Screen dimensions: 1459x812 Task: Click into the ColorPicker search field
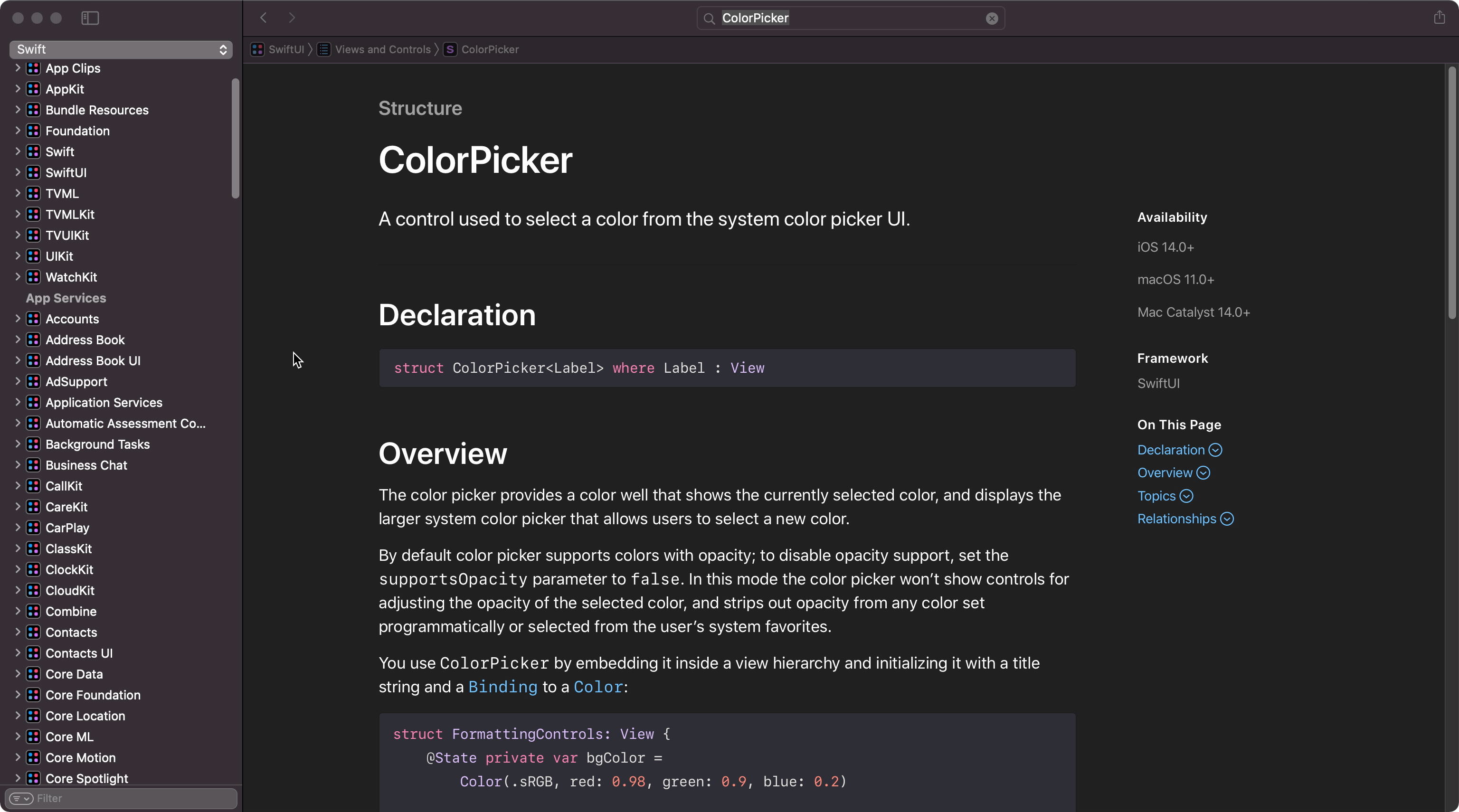[x=851, y=18]
